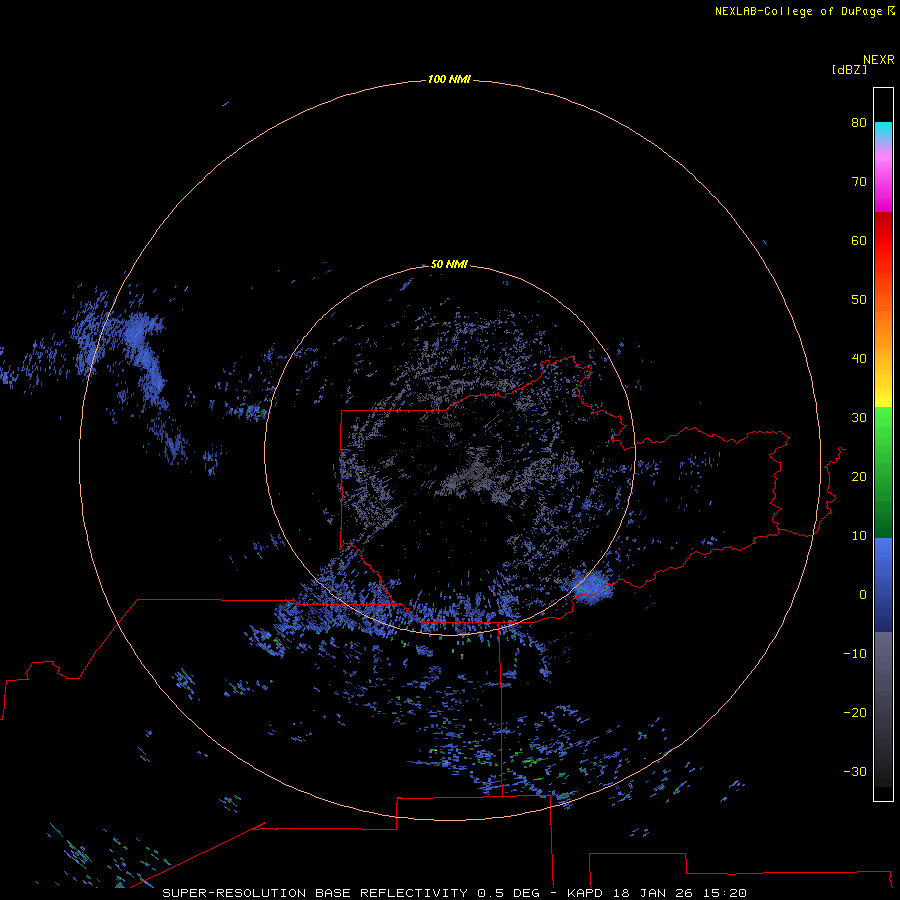
Task: Click the 10 value on the dBZ scale
Action: click(x=859, y=536)
